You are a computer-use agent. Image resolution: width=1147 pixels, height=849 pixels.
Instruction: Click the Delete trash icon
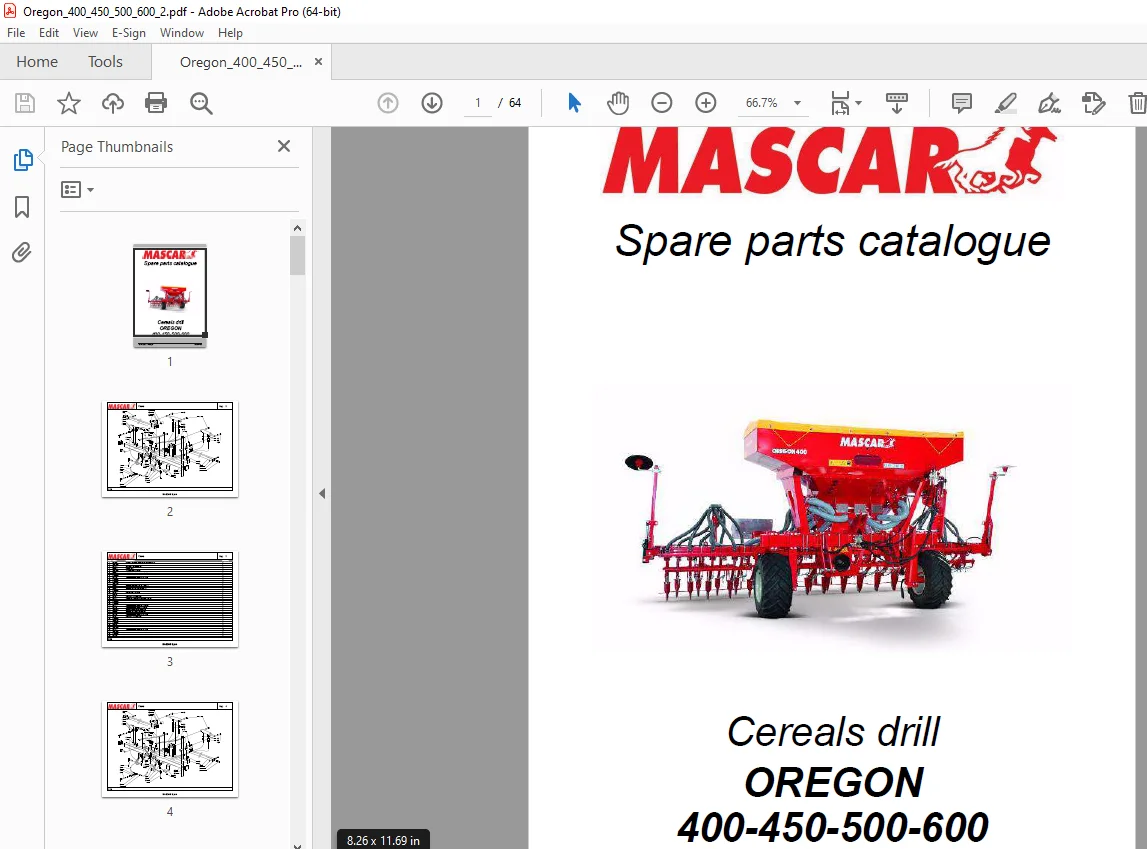coord(1137,103)
